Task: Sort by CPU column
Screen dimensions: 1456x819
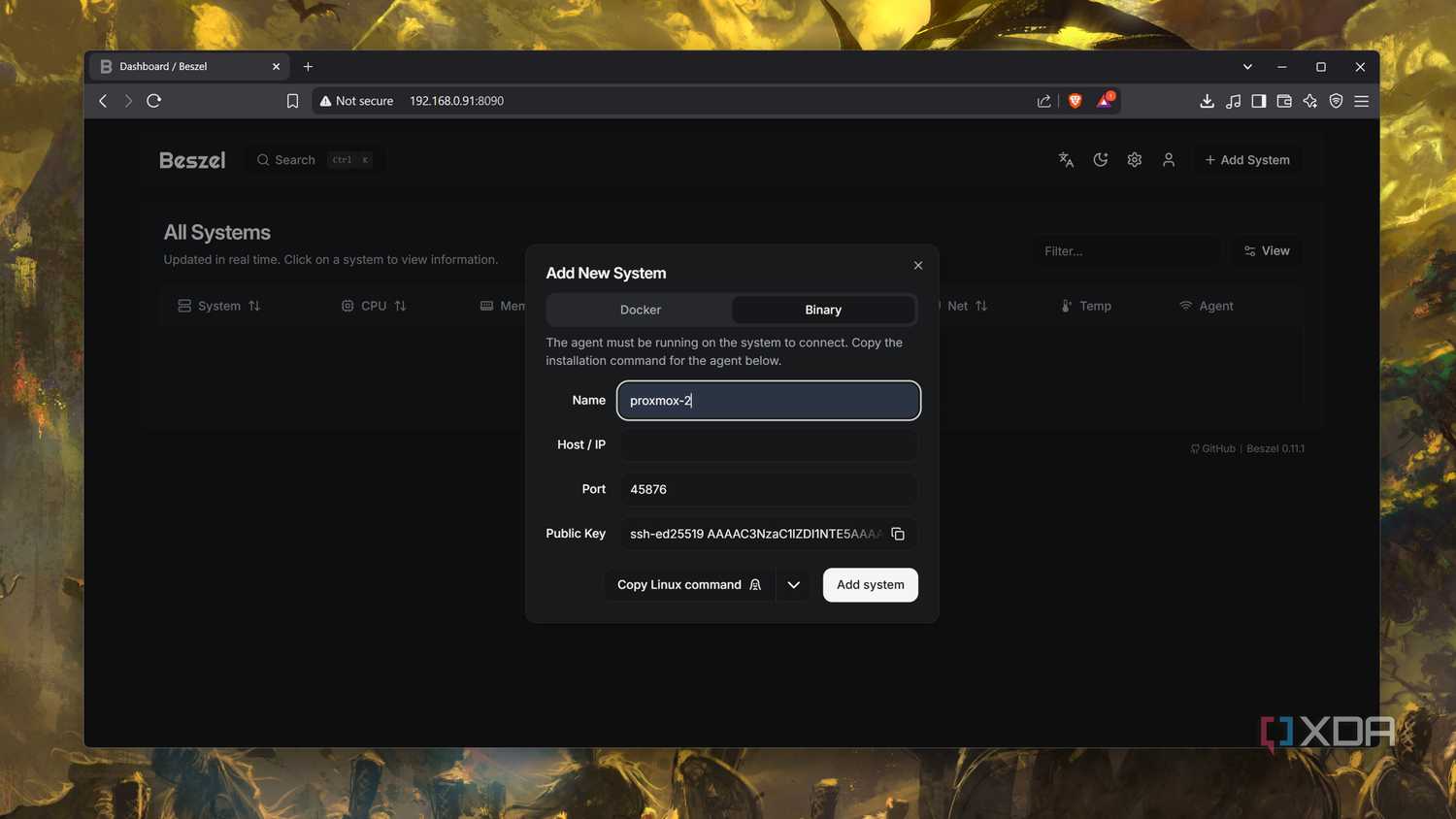Action: 374,306
